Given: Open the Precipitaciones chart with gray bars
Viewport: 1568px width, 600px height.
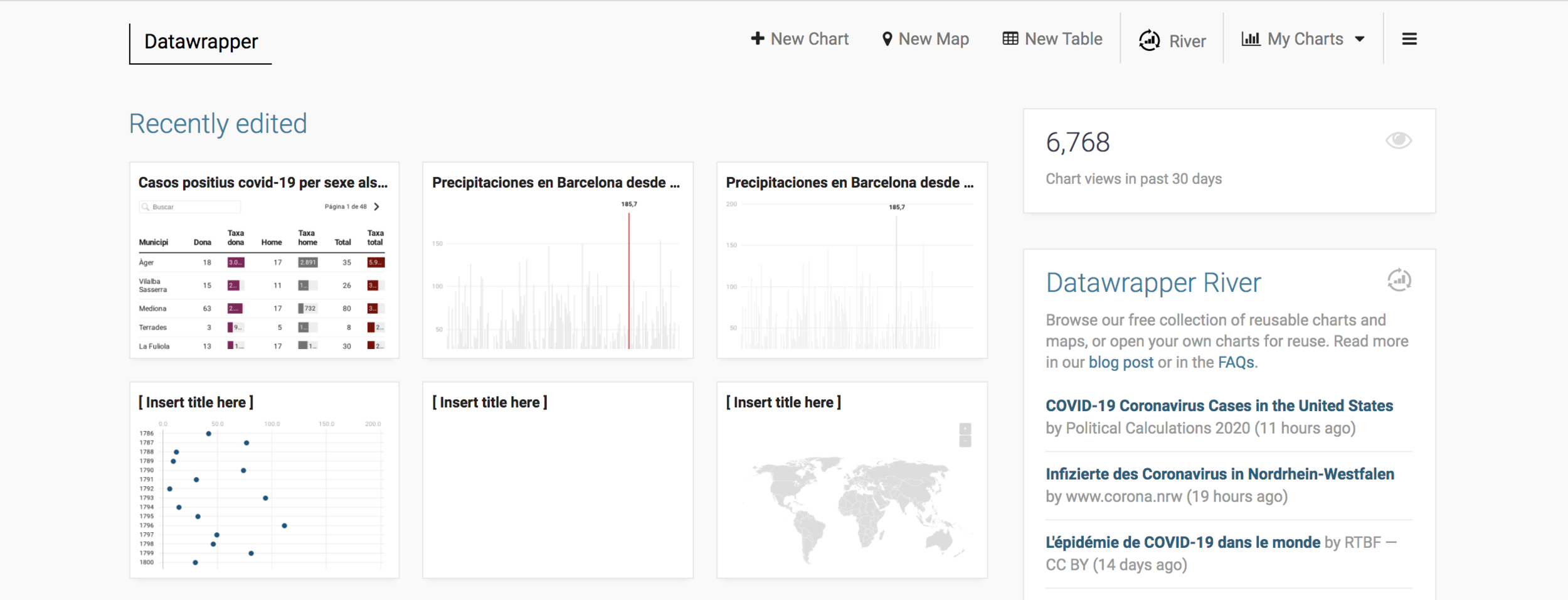Looking at the screenshot, I should click(x=852, y=260).
